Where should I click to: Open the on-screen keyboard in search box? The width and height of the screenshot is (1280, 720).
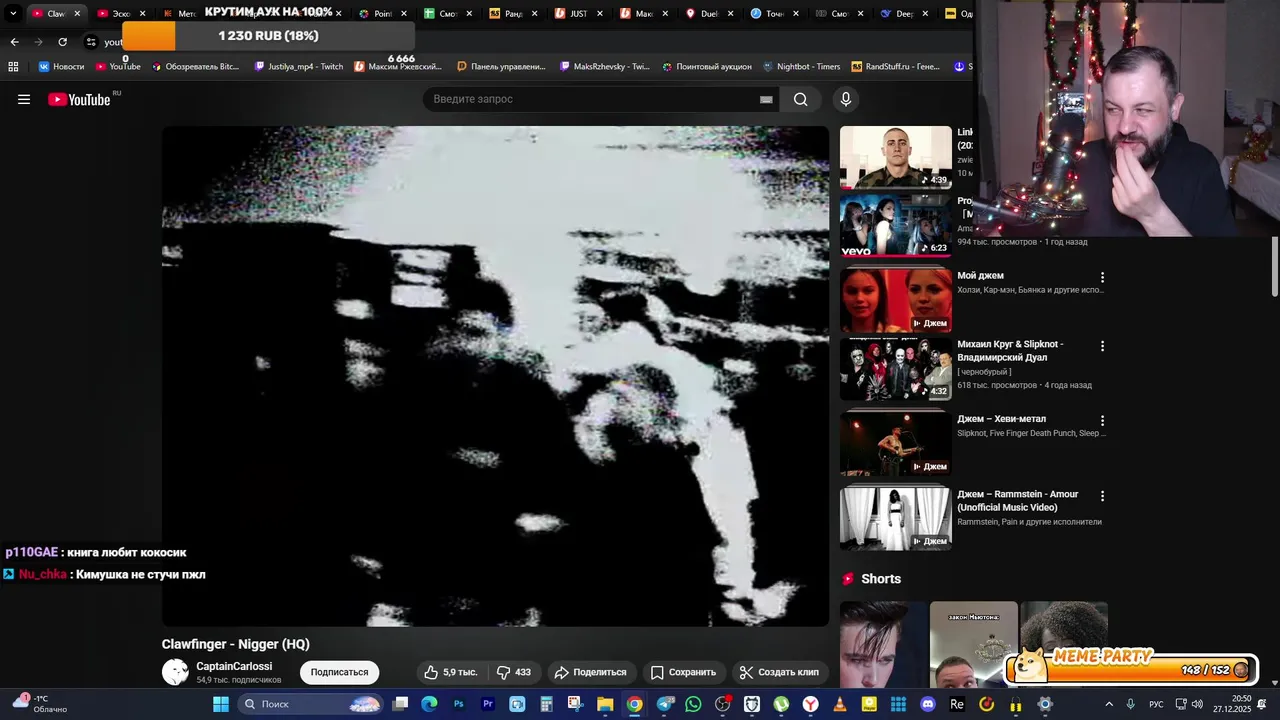(766, 99)
